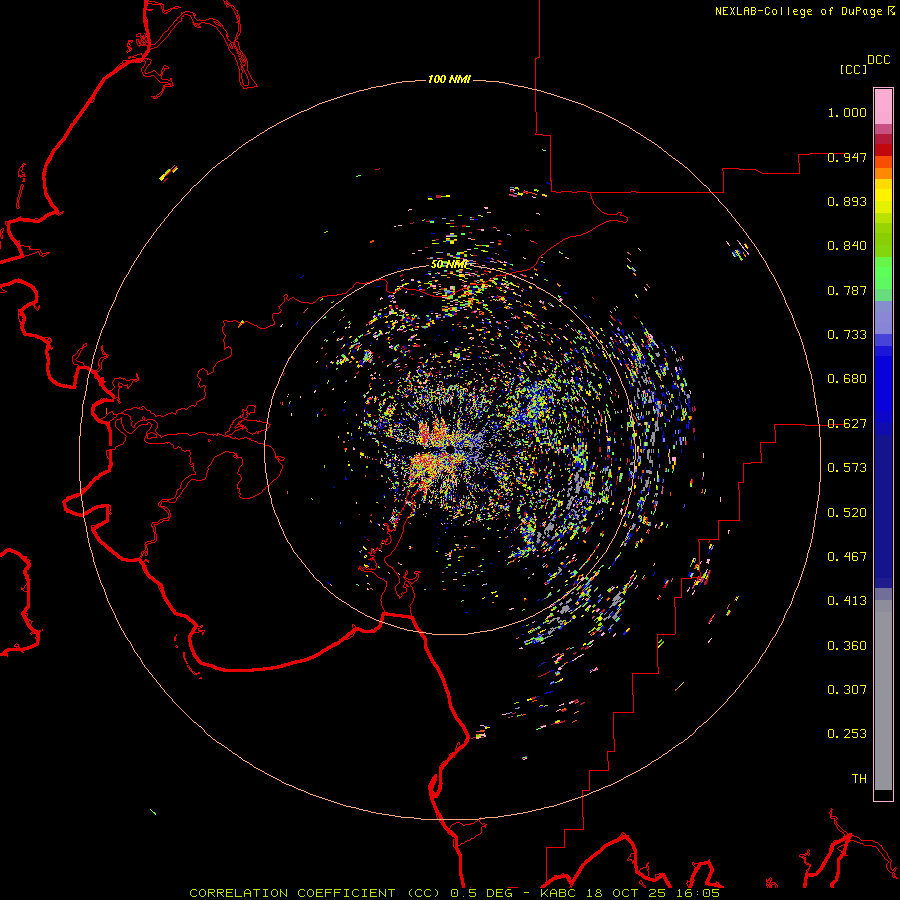Click the DCC label above the color scale
Image resolution: width=900 pixels, height=900 pixels.
point(879,60)
